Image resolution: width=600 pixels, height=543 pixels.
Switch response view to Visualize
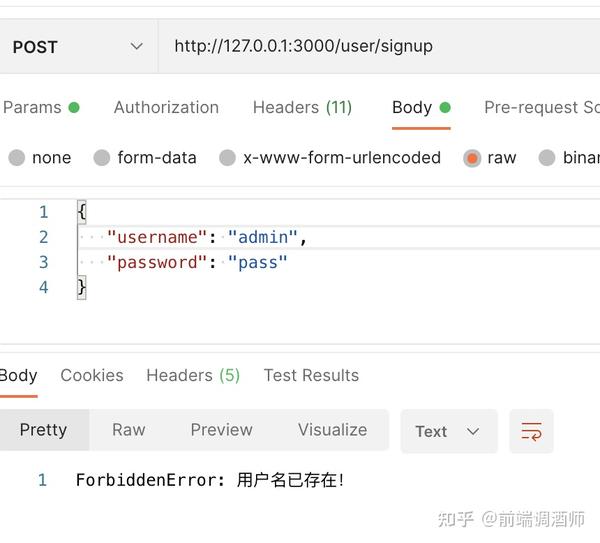pyautogui.click(x=333, y=430)
